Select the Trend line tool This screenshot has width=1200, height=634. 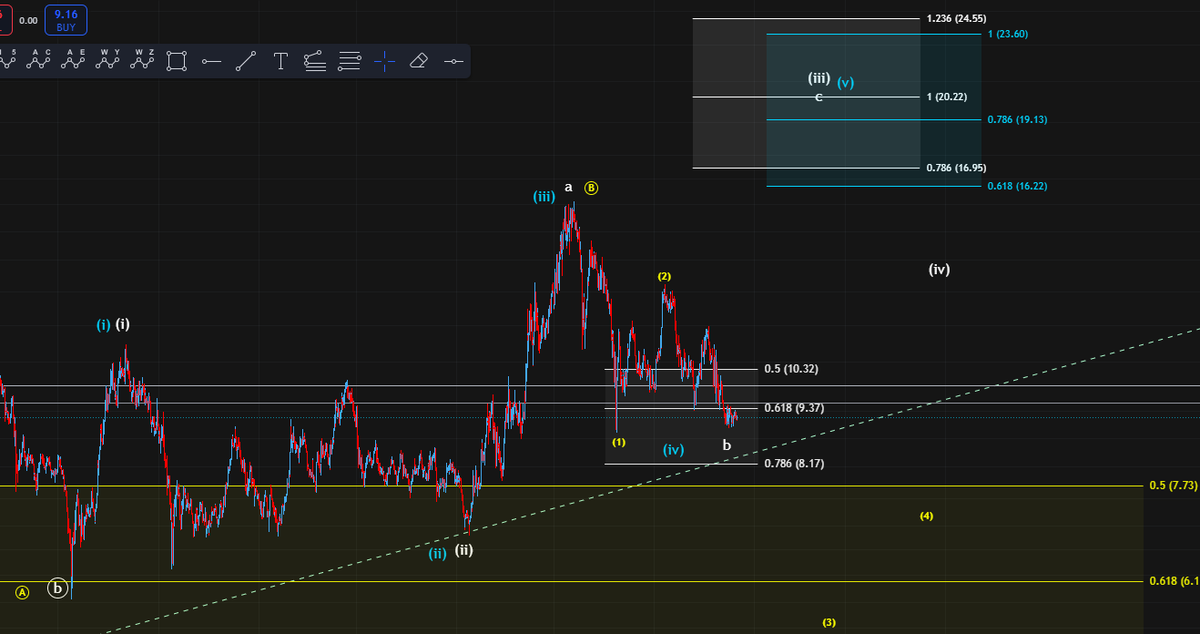coord(245,62)
